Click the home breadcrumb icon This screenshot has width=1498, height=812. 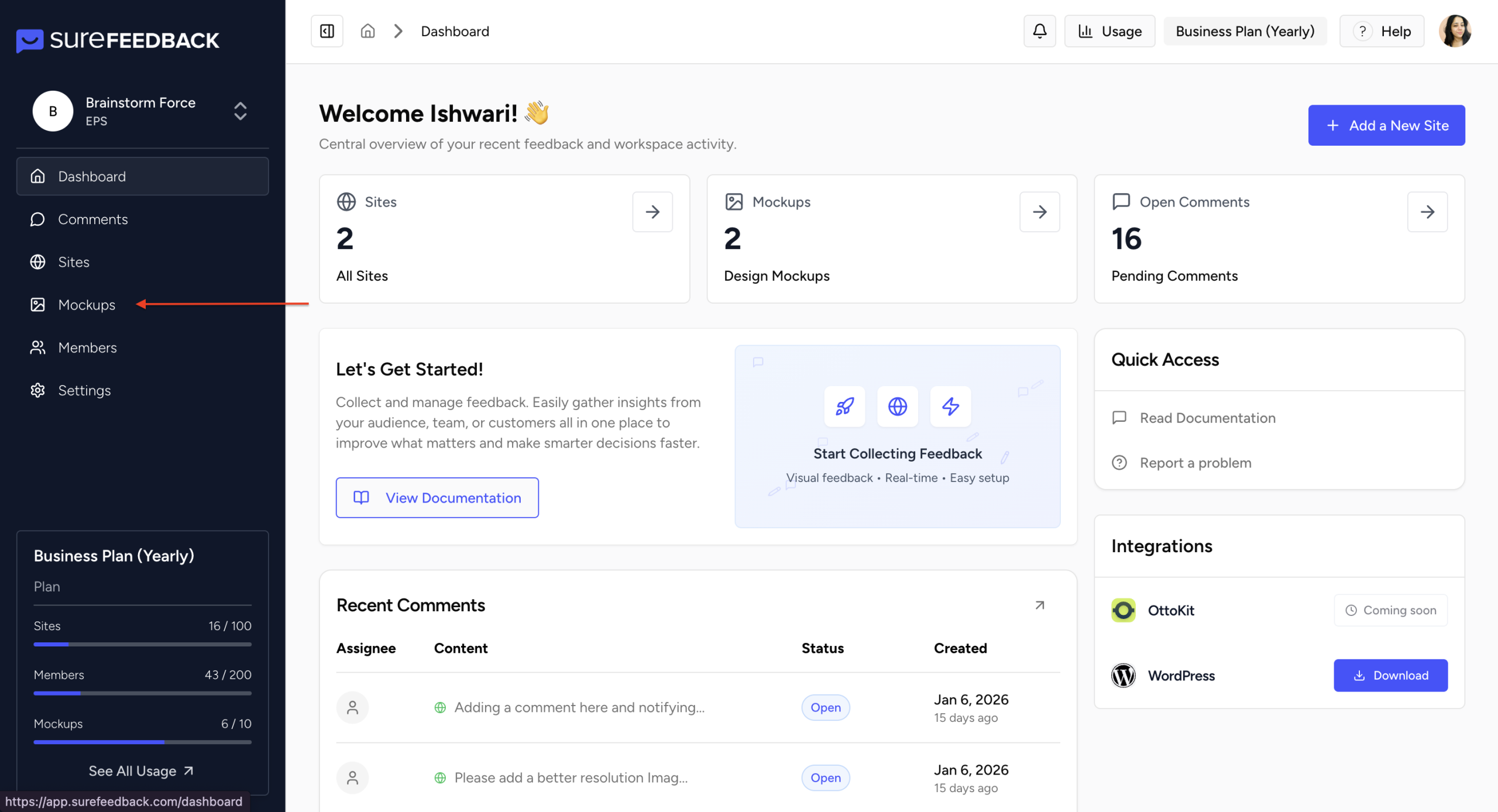tap(367, 31)
